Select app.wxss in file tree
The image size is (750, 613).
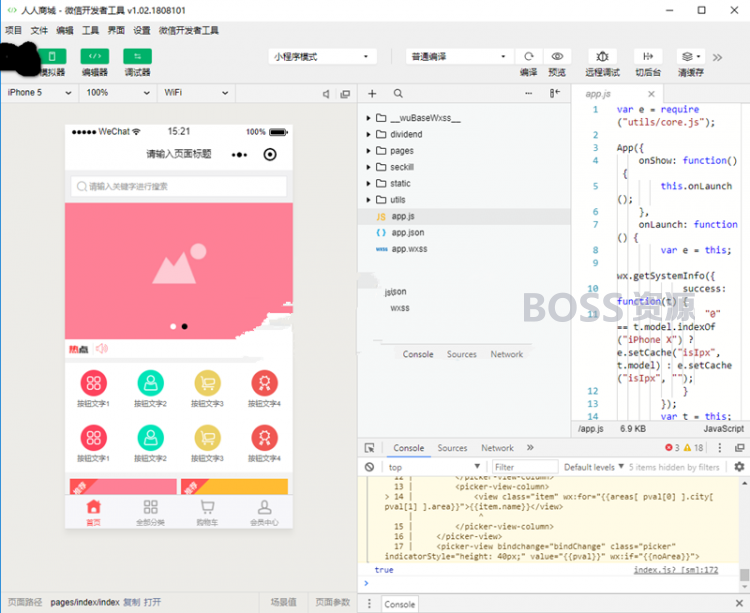(x=464, y=249)
